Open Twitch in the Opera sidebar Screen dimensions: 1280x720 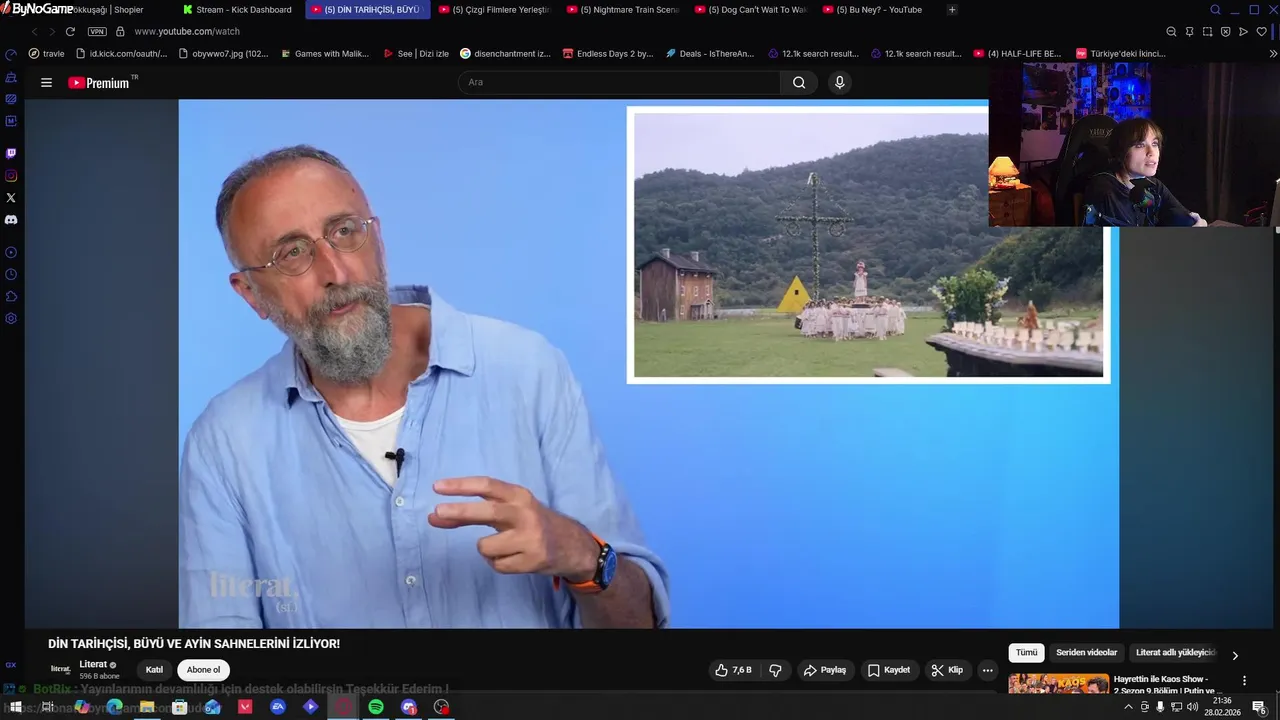(11, 153)
